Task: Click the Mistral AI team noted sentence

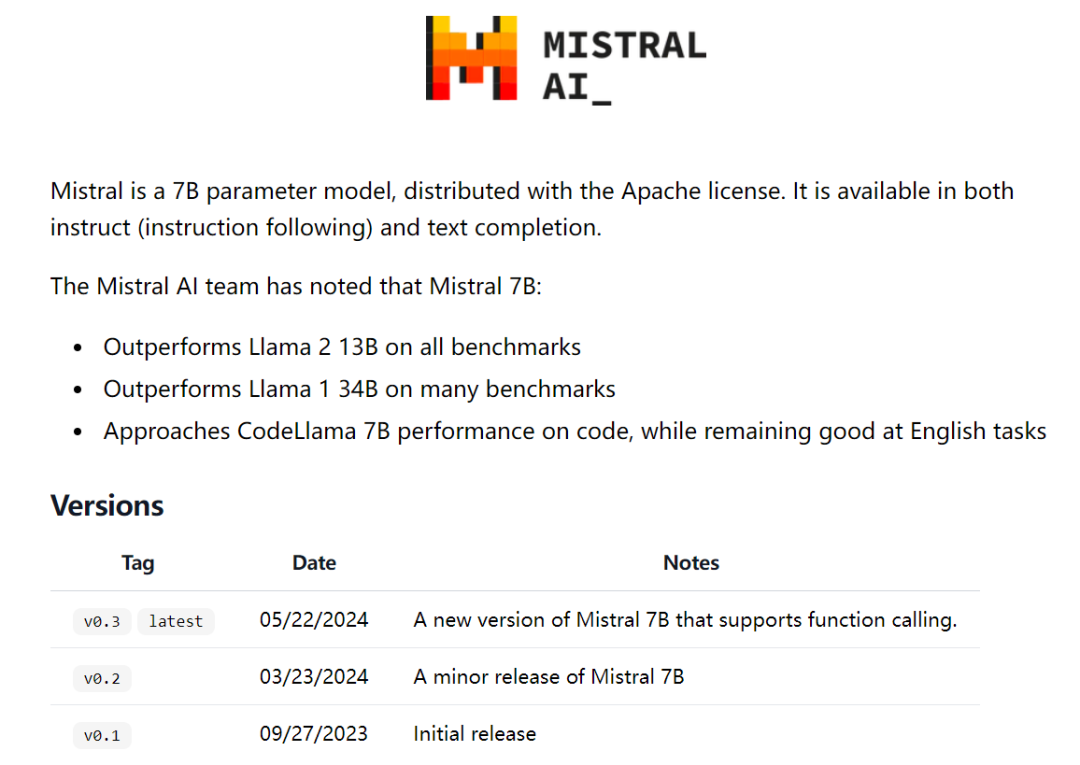Action: click(295, 286)
